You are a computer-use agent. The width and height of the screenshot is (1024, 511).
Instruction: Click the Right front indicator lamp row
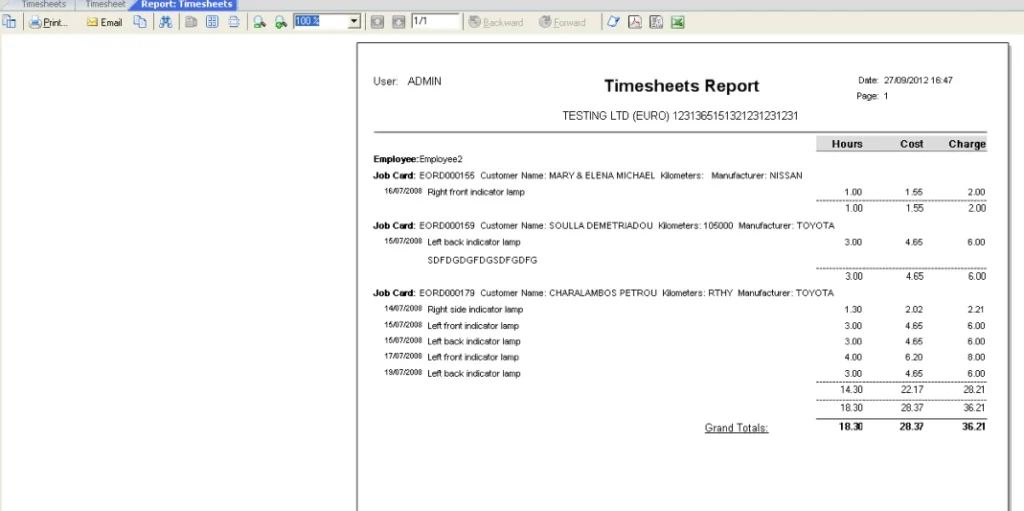pyautogui.click(x=679, y=192)
